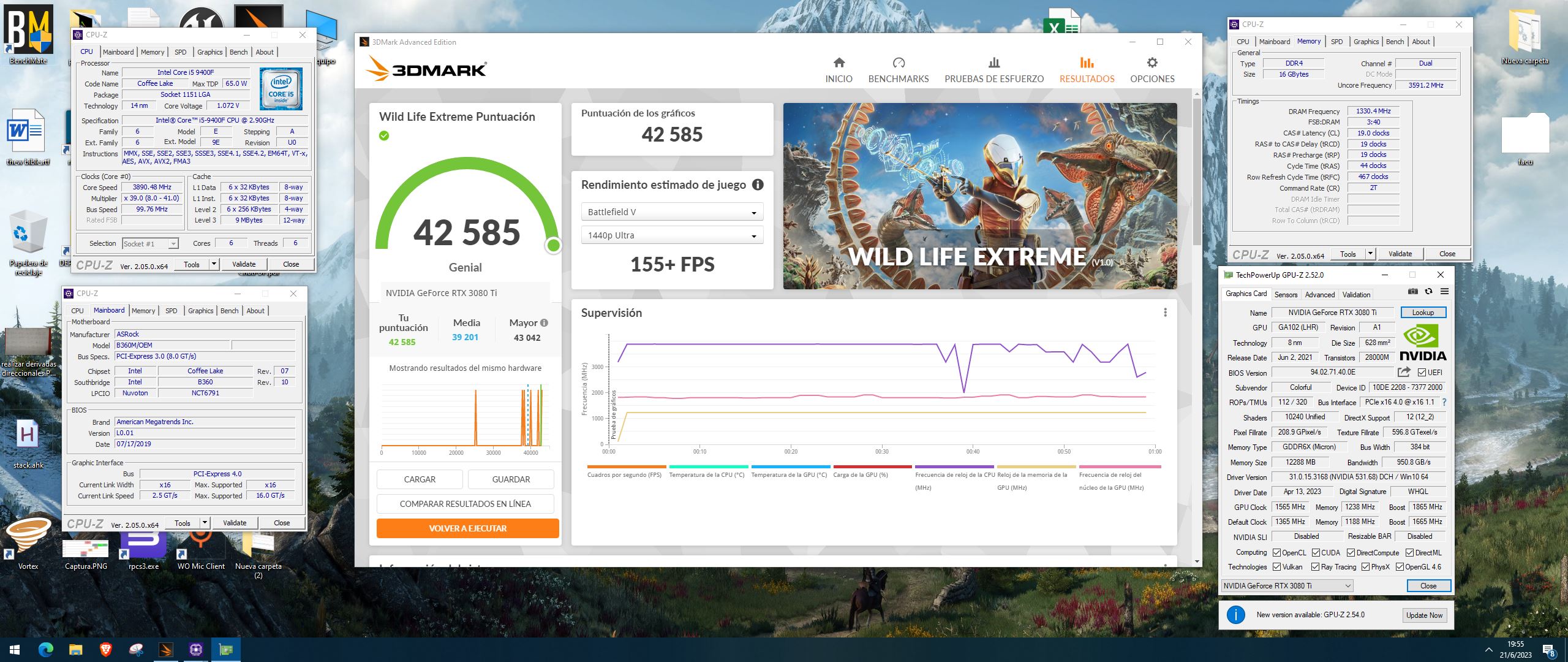Toggle the DirectCompute checkbox in GPU-Z
Viewport: 1568px width, 662px height.
tap(1351, 552)
